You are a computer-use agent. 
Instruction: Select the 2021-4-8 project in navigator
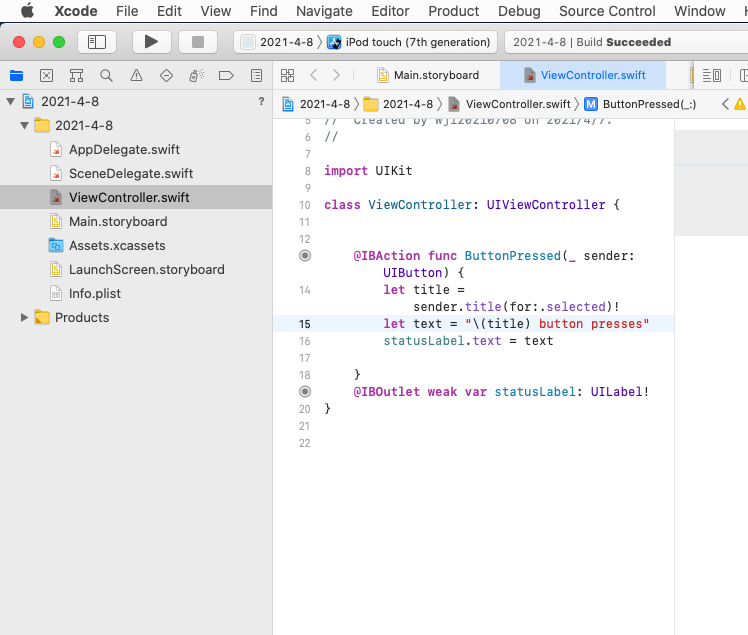70,102
